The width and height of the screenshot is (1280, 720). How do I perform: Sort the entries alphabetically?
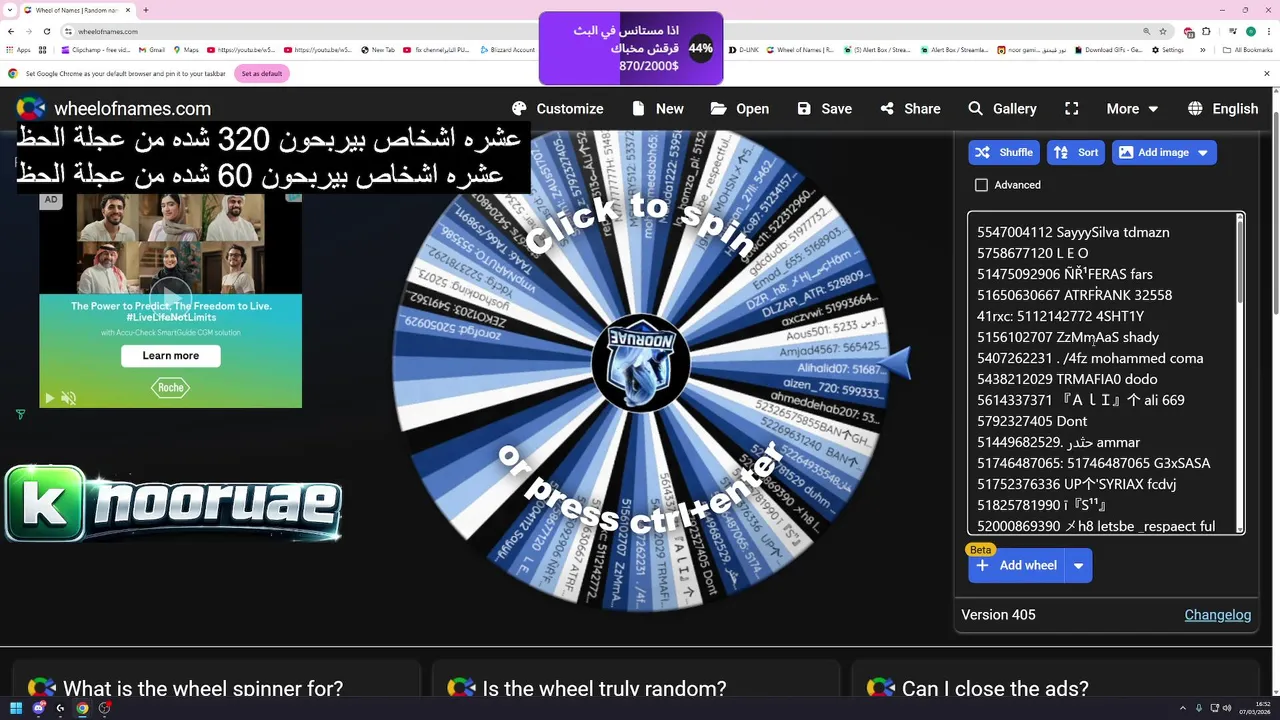pos(1076,153)
